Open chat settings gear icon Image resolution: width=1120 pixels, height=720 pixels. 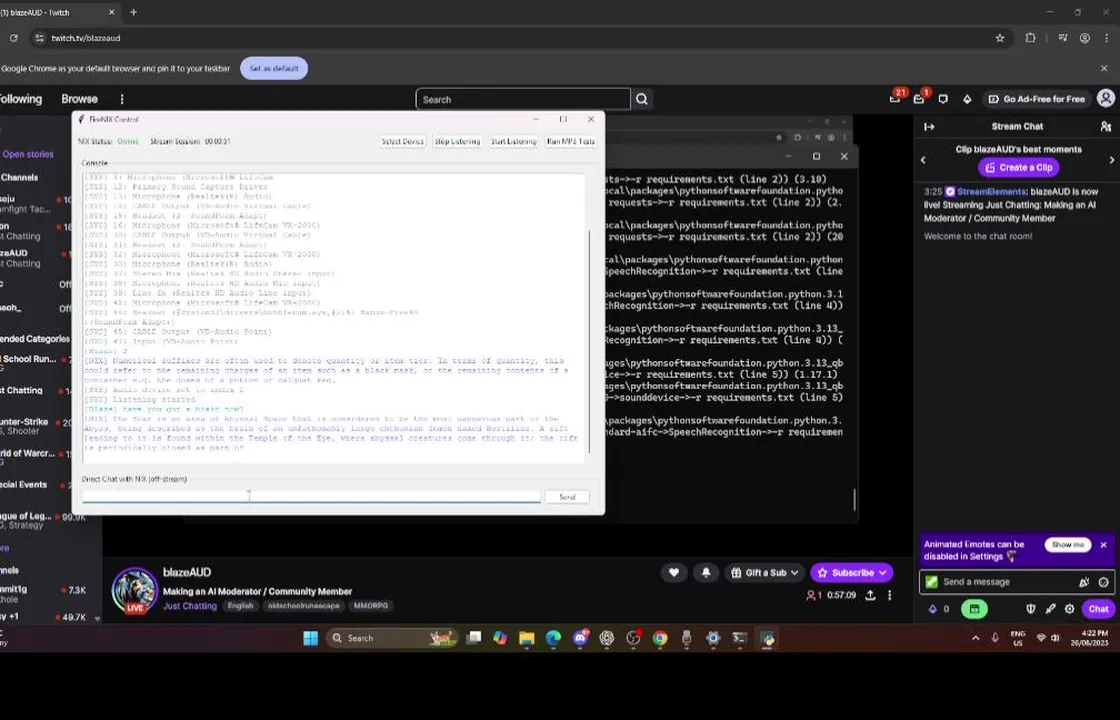click(x=1069, y=609)
